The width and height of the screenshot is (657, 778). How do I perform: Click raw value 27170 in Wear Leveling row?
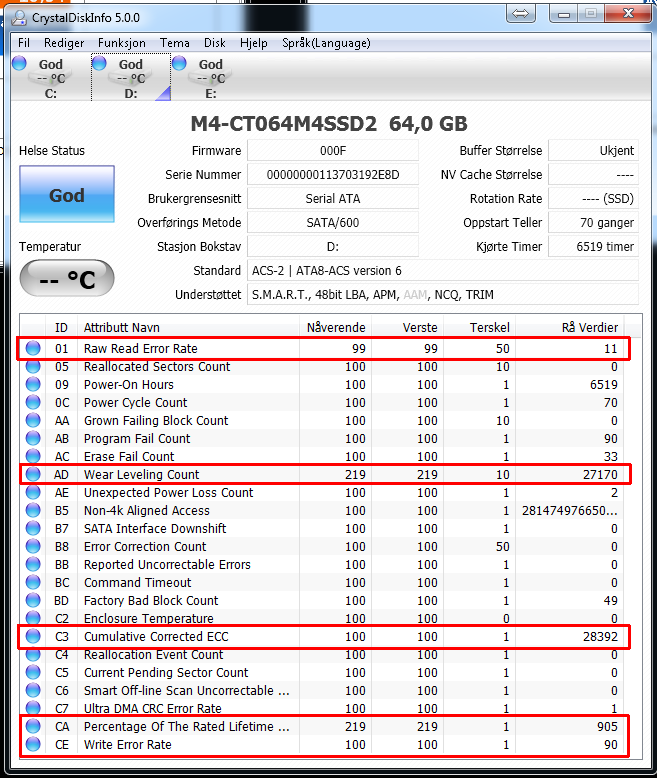click(600, 474)
